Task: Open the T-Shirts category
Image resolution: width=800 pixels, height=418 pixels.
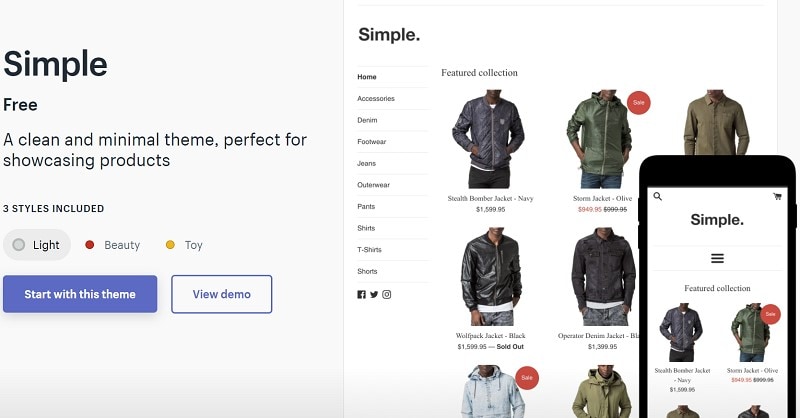Action: pyautogui.click(x=372, y=250)
